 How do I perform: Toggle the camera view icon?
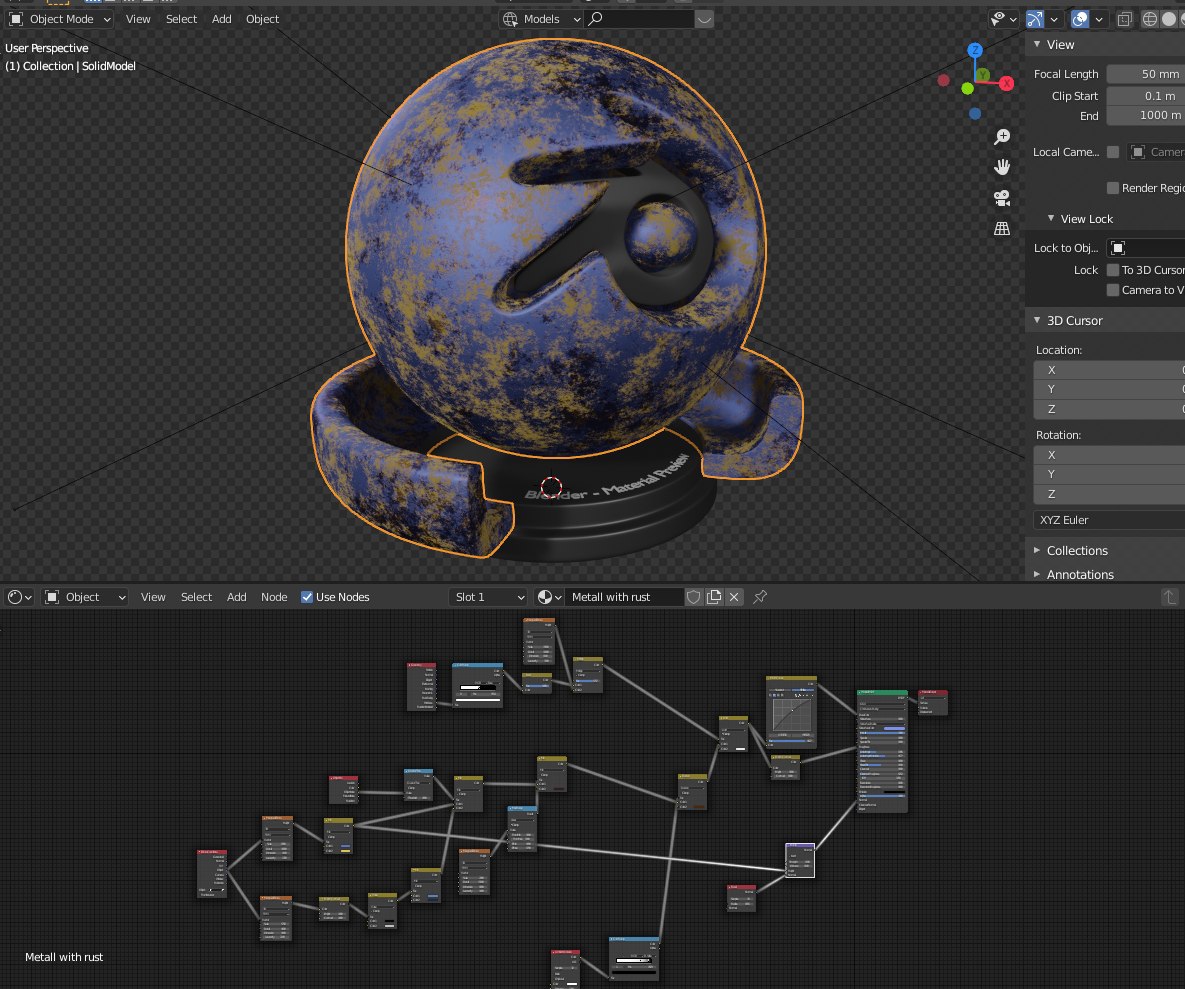click(1002, 198)
